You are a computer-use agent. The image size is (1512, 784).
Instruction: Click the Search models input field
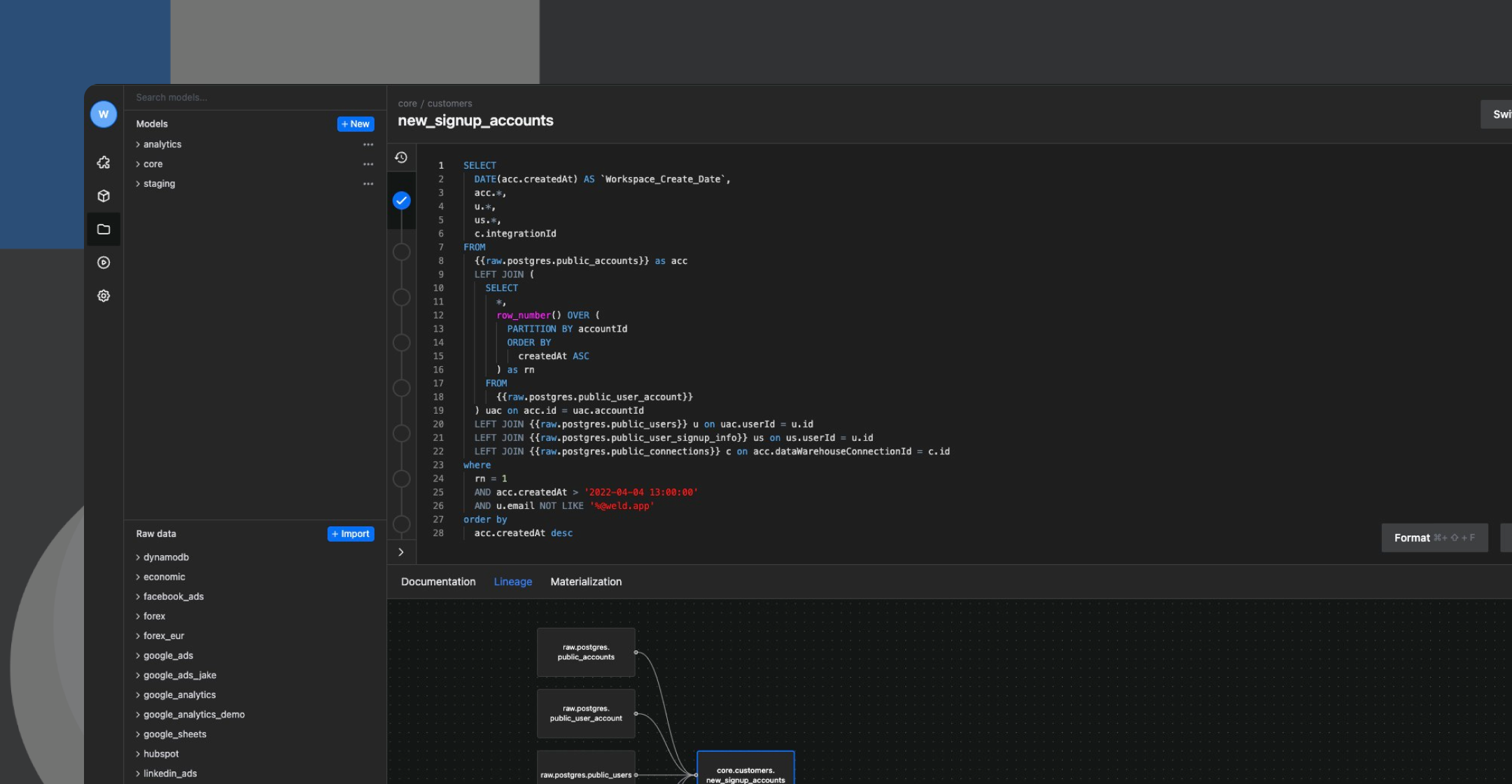(x=254, y=97)
